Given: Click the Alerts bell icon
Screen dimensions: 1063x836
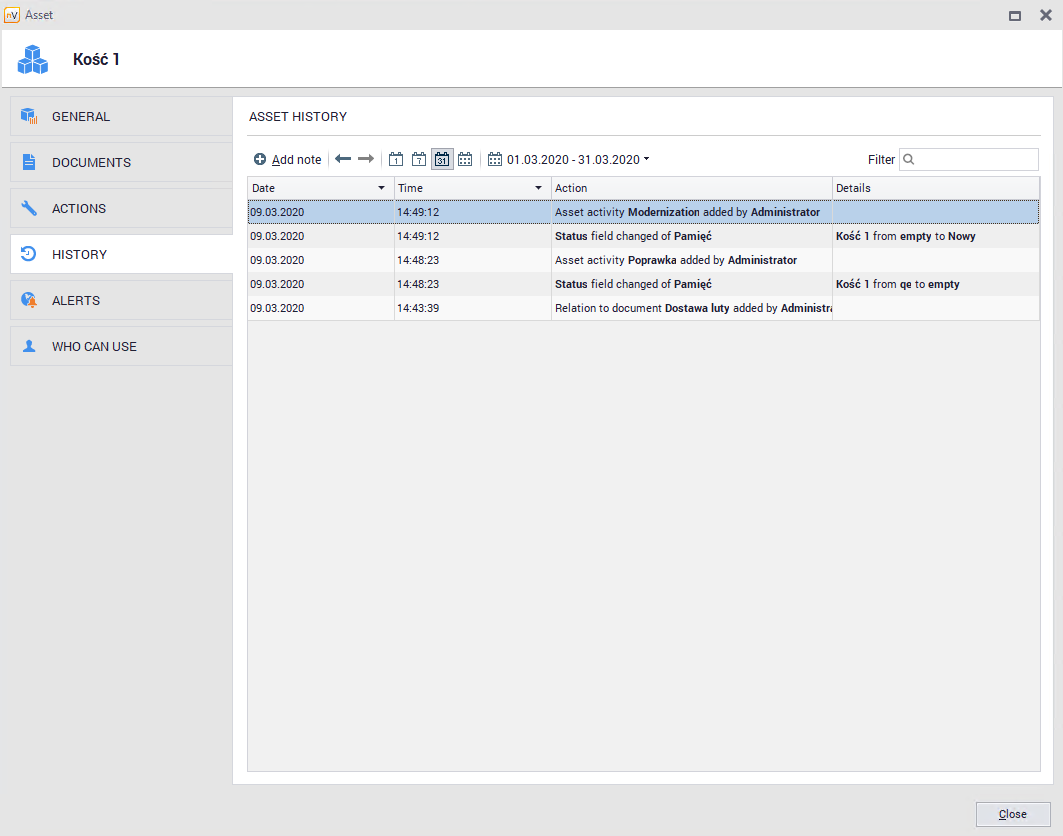Looking at the screenshot, I should point(29,300).
